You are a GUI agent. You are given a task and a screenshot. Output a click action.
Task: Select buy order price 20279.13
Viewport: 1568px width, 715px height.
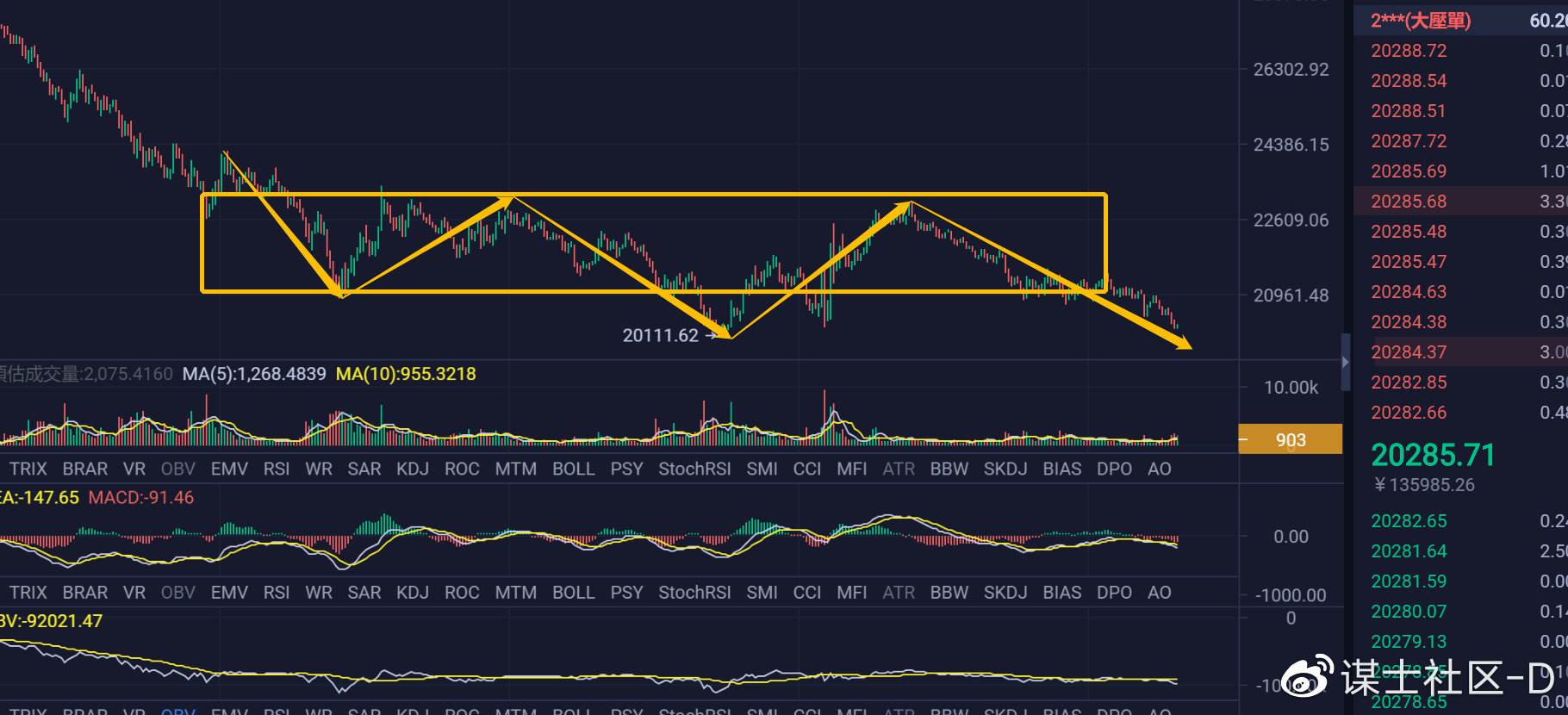tap(1409, 642)
